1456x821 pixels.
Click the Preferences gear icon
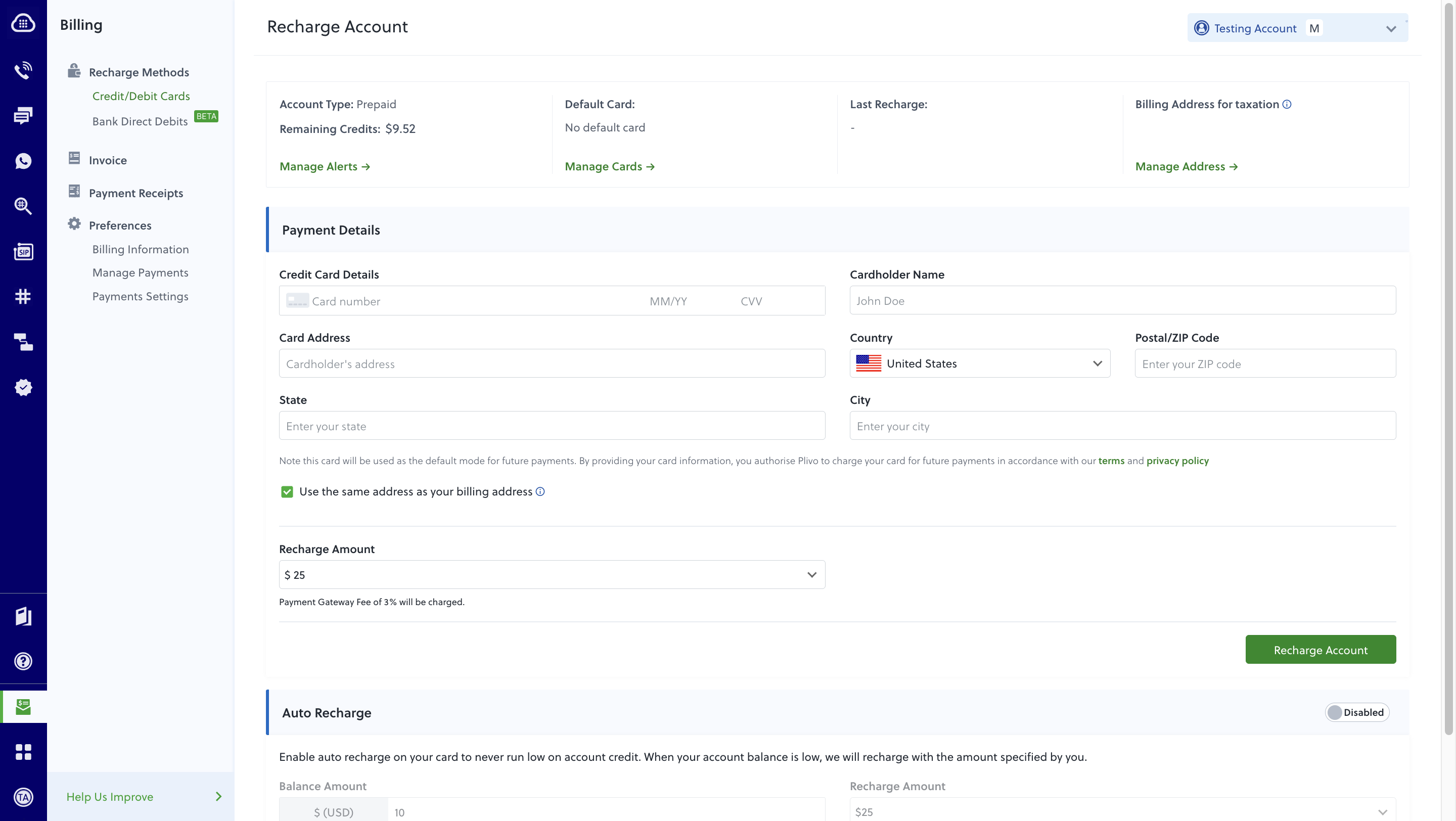[74, 224]
